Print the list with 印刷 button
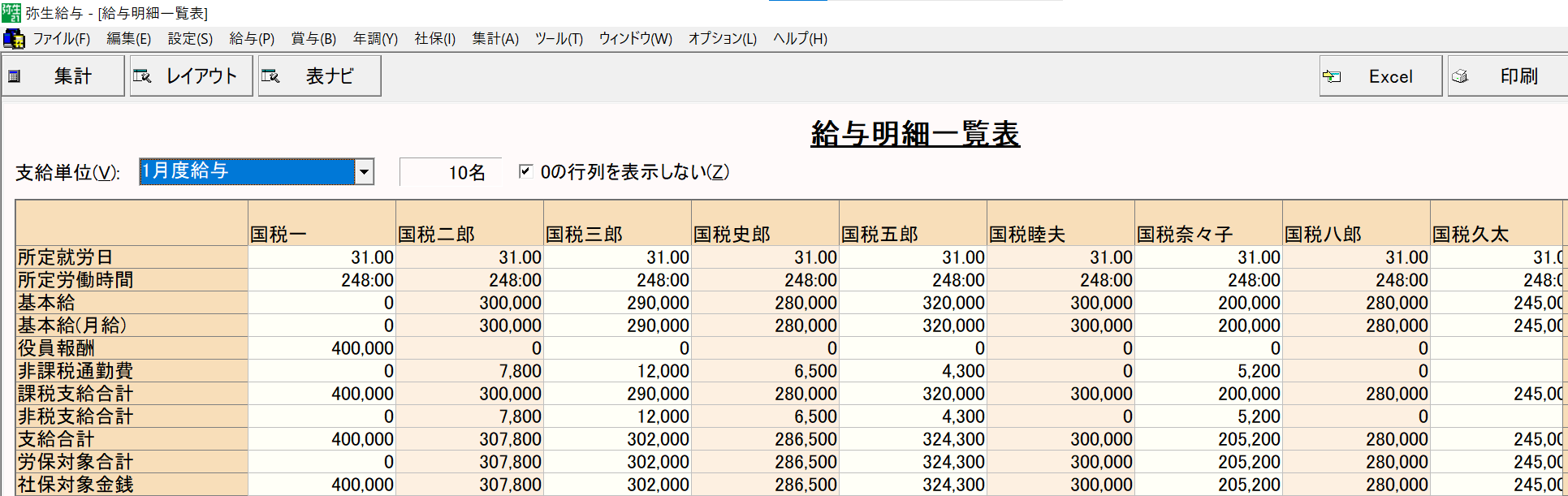1568x496 pixels. pos(1508,76)
